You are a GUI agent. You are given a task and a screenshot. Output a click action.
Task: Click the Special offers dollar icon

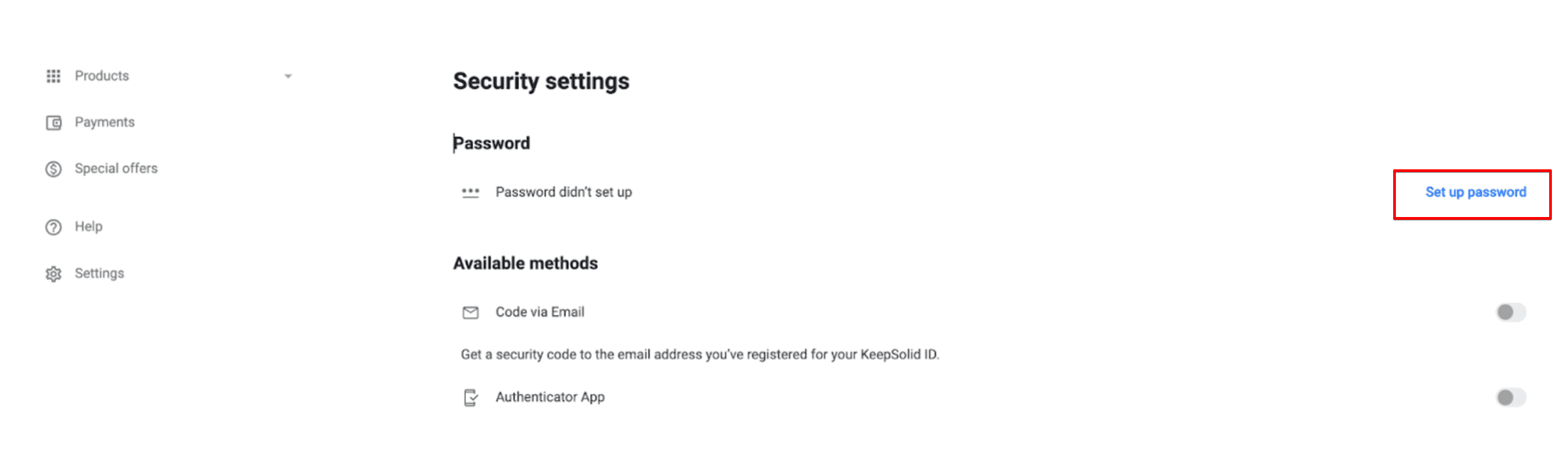coord(53,169)
